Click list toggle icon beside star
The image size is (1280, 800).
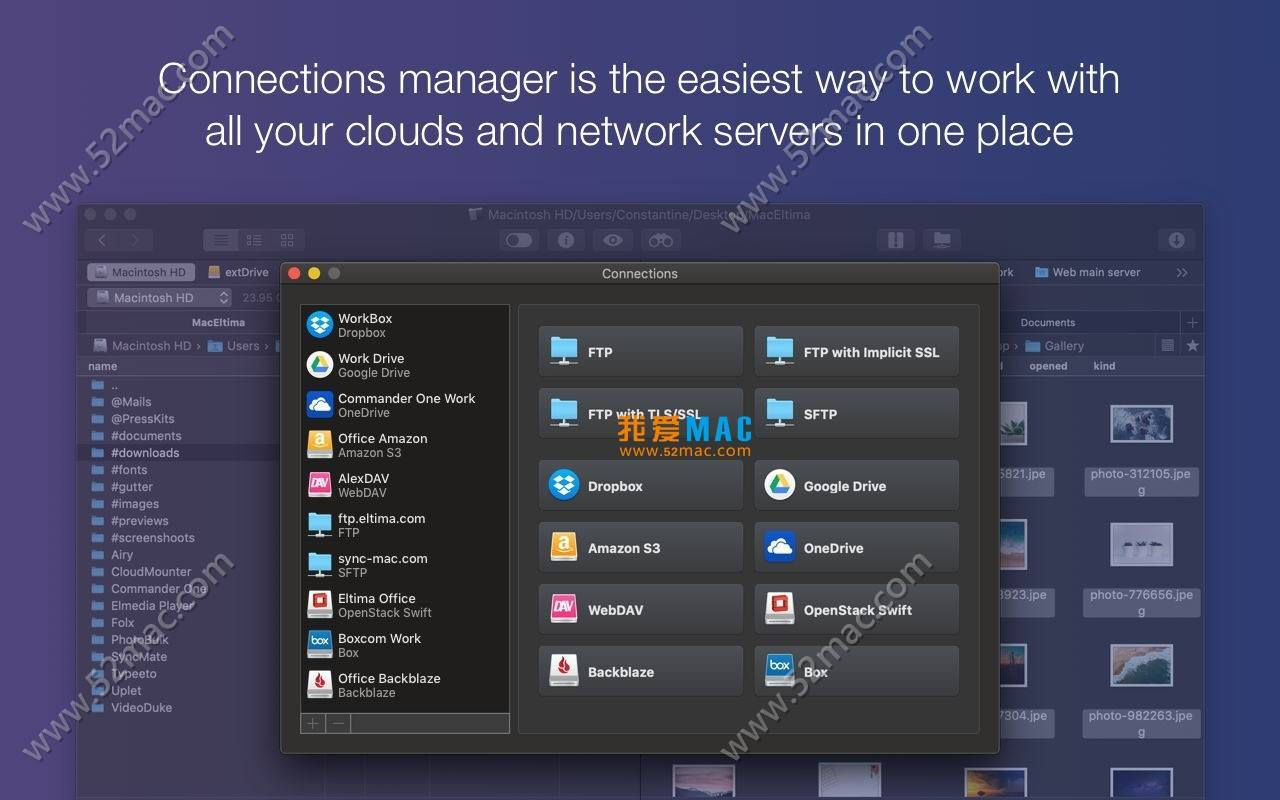tap(1167, 346)
